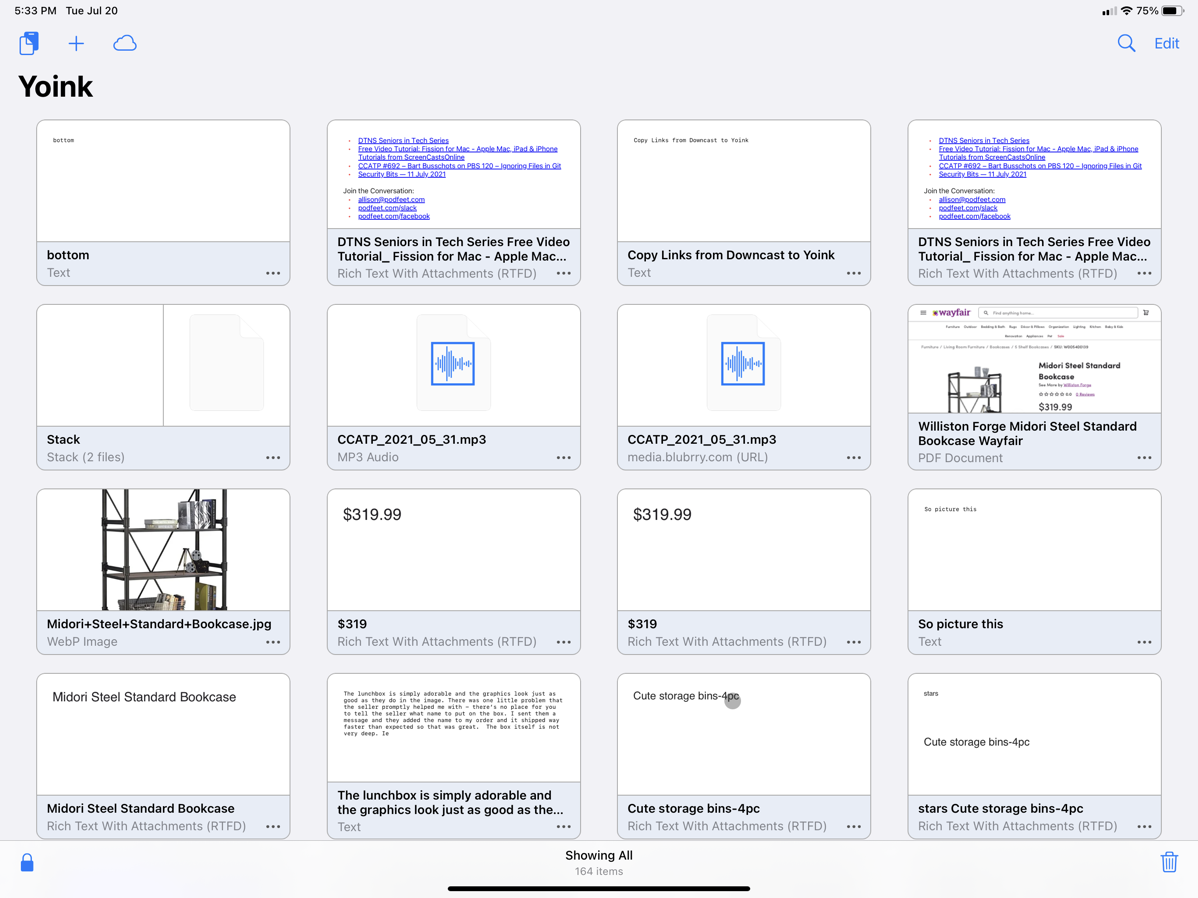
Task: Open ellipsis menu for So picture this
Action: (x=1144, y=642)
